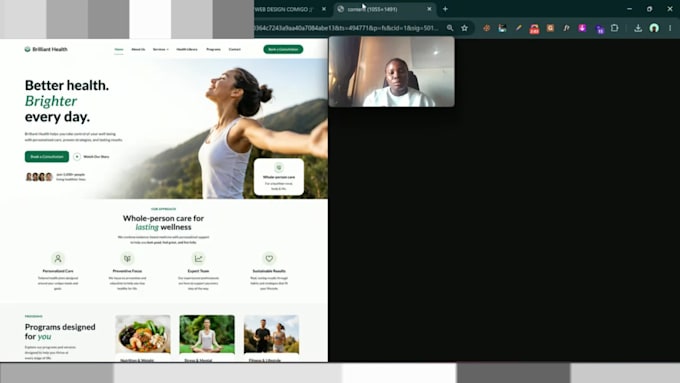The width and height of the screenshot is (680, 383).
Task: Click the pencil extension icon
Action: click(518, 28)
